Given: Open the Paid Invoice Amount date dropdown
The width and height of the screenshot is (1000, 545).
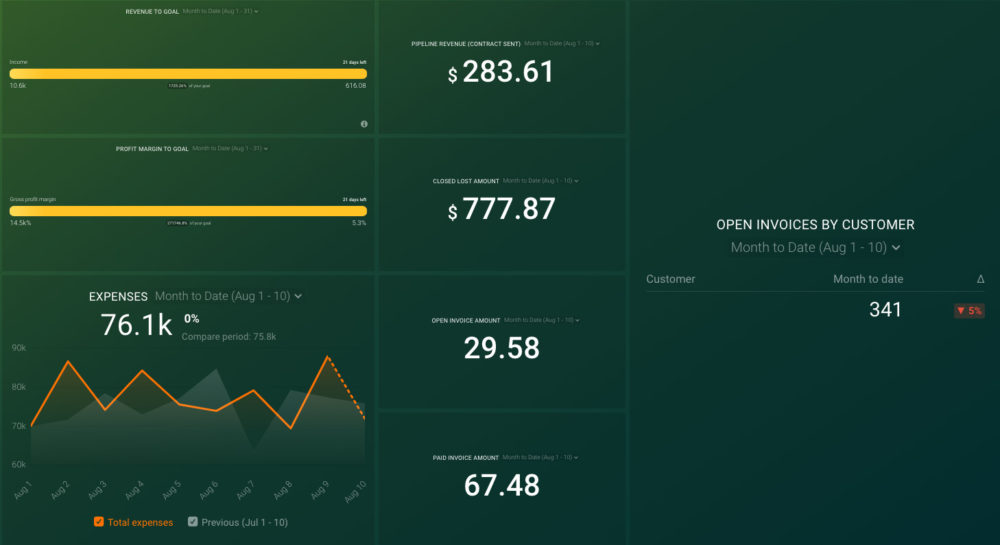Looking at the screenshot, I should (x=541, y=458).
